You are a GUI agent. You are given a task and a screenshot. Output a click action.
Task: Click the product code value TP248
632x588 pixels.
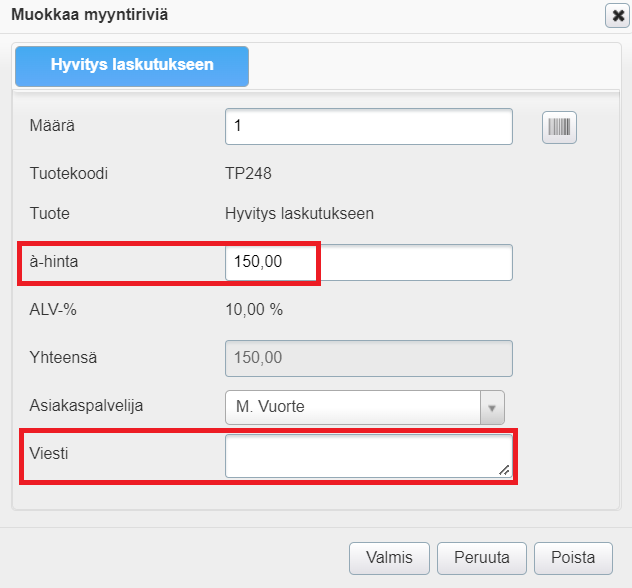[x=248, y=173]
